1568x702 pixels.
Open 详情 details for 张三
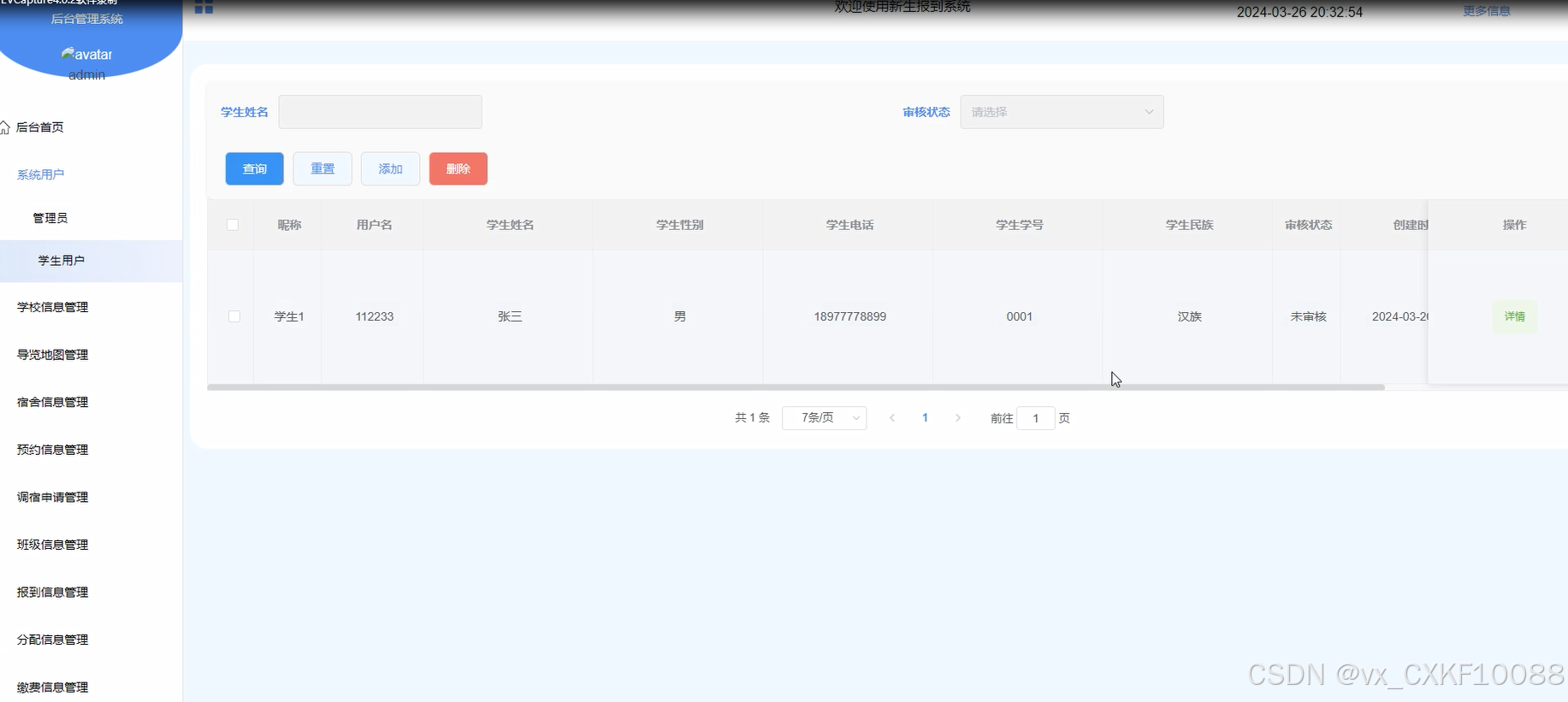(x=1514, y=316)
